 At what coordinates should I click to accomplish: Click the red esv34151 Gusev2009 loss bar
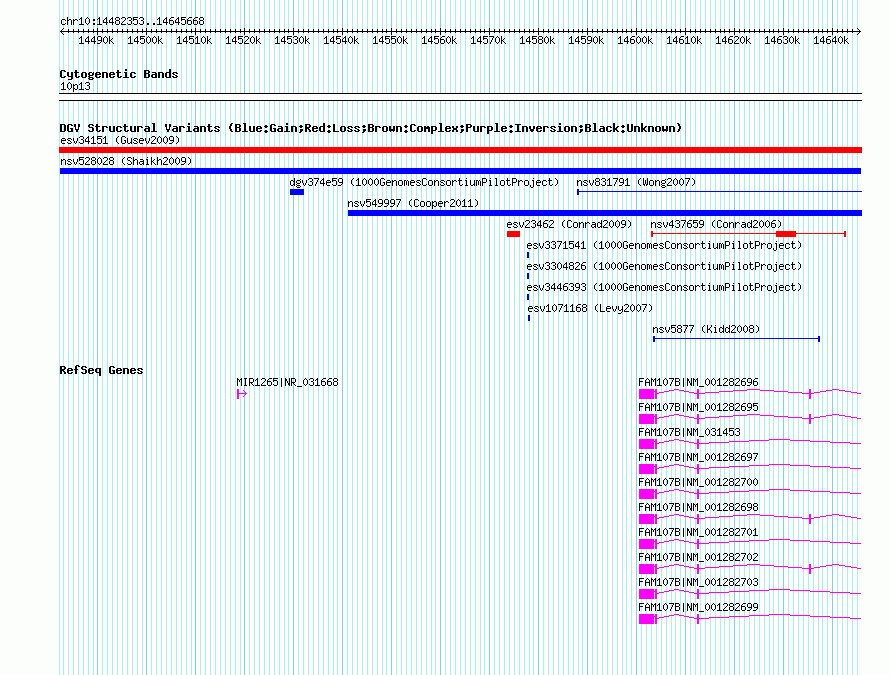(x=460, y=150)
